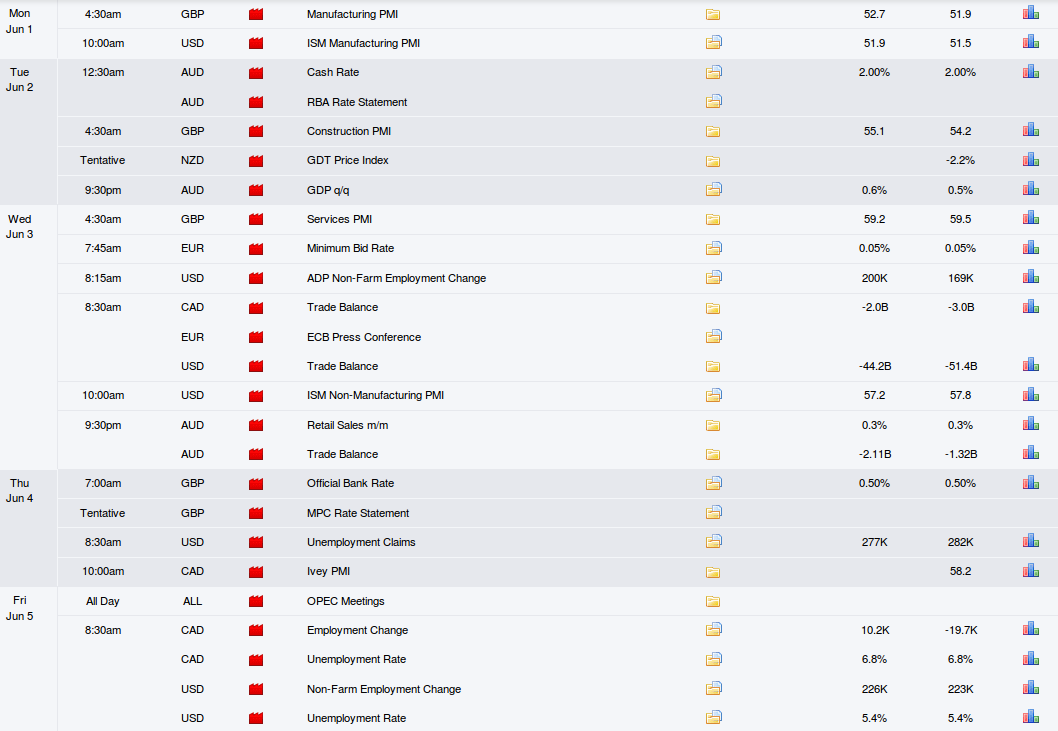Show chart for CAD Employment Change

(x=1030, y=629)
